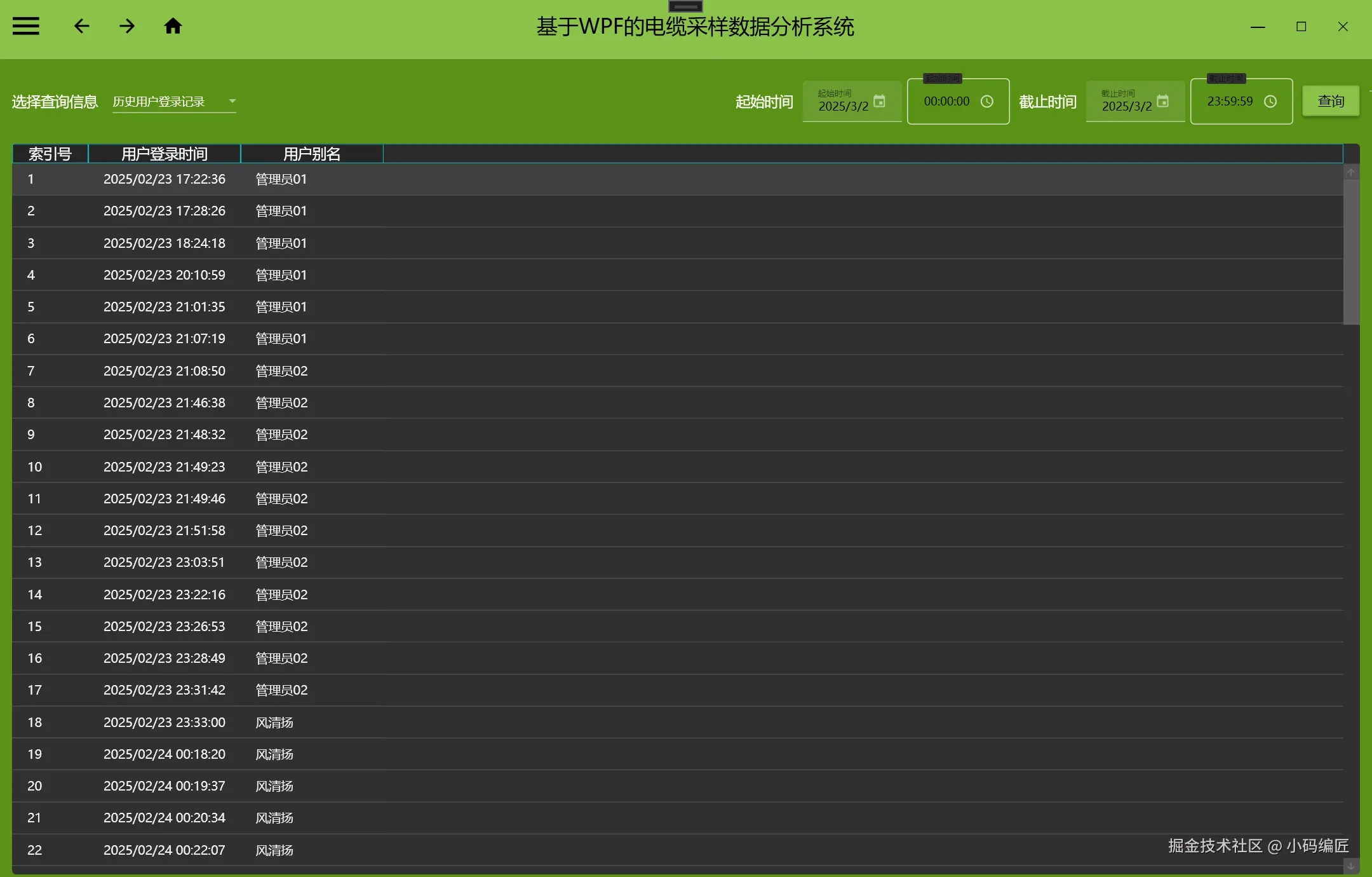Sort by 索引号 column header
The width and height of the screenshot is (1372, 877).
tap(50, 154)
